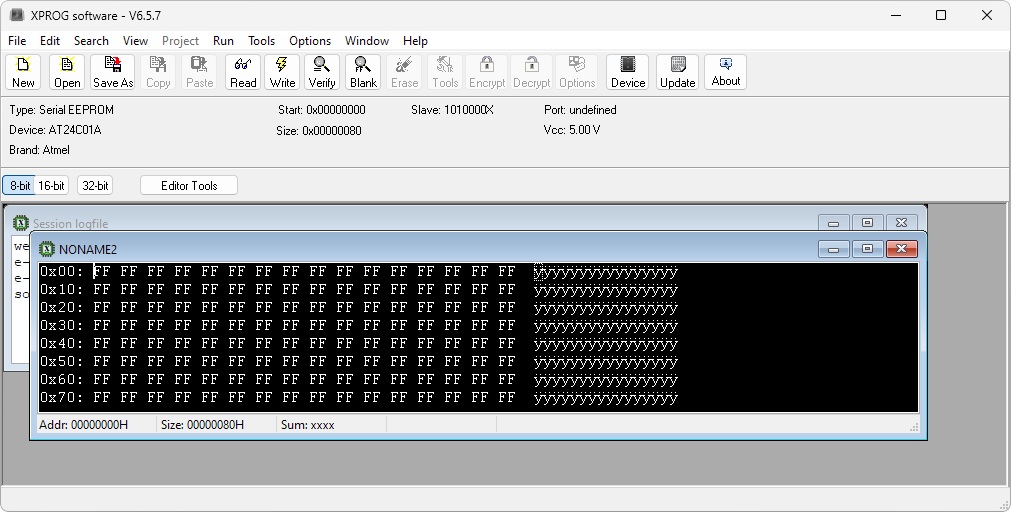Open the File menu
This screenshot has height=512, width=1011.
tap(17, 41)
